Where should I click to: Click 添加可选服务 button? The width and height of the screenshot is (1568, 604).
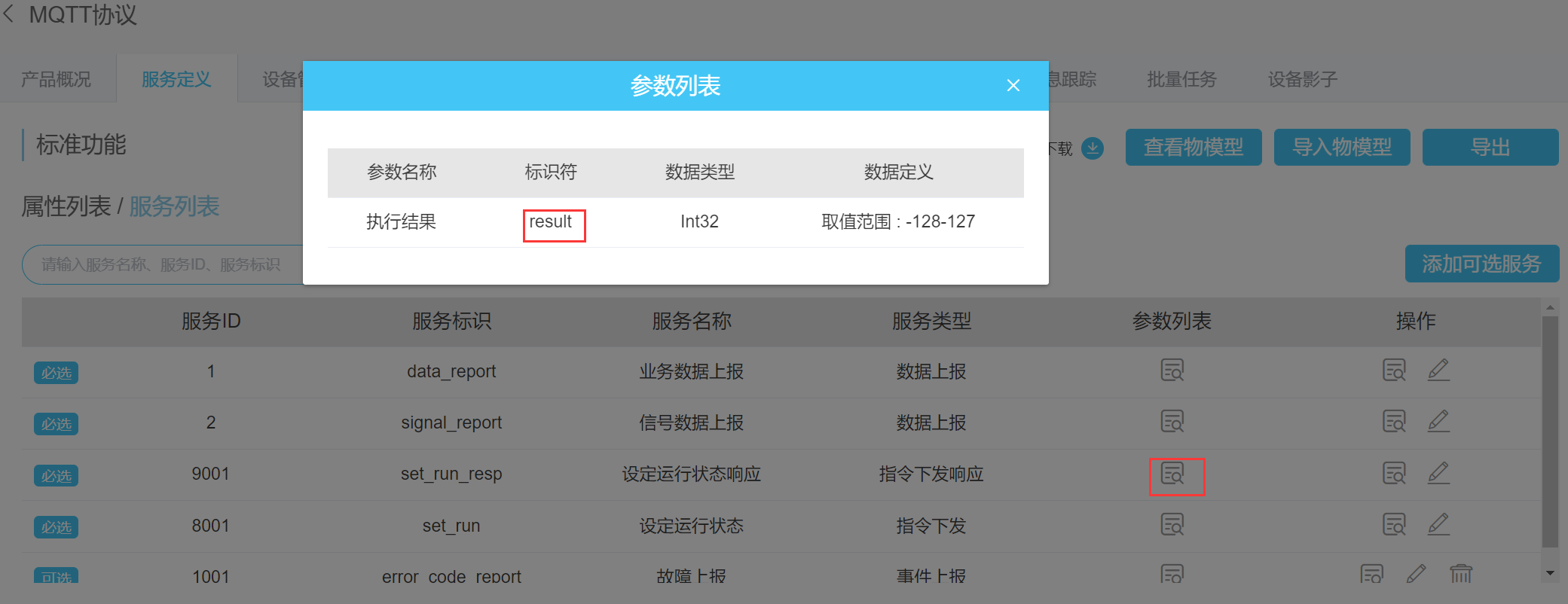[x=1481, y=264]
